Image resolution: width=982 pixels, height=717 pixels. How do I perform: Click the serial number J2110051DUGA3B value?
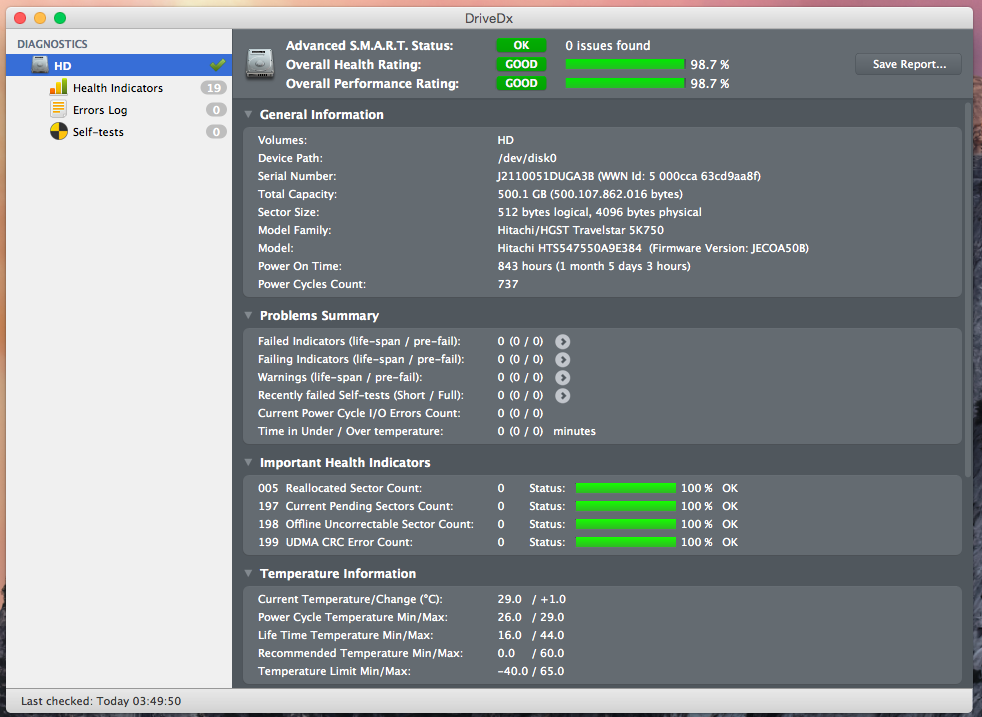click(629, 176)
